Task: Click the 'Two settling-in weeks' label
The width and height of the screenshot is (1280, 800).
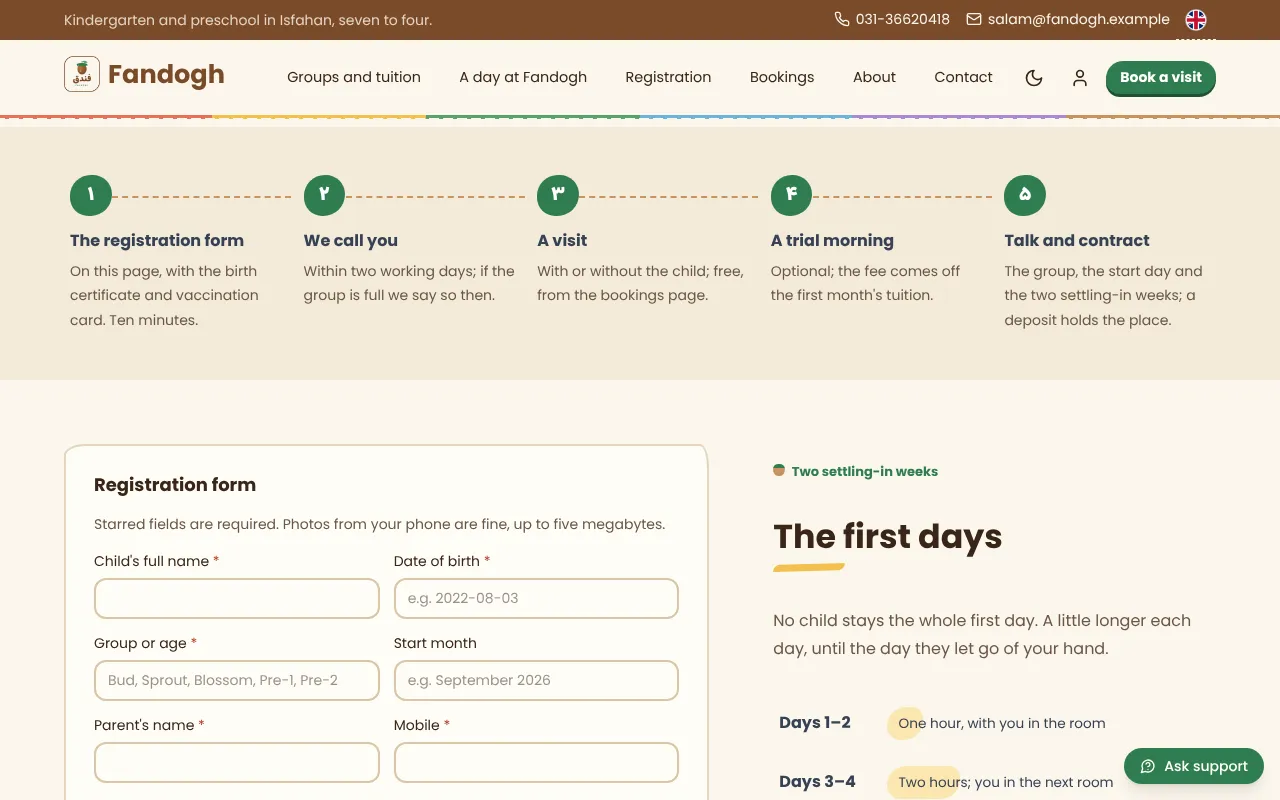Action: tap(864, 471)
